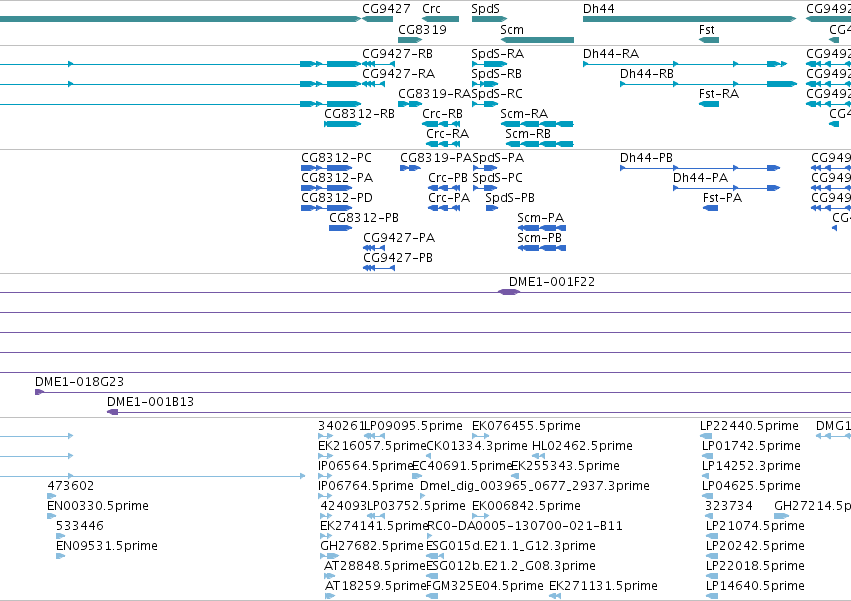Click protein SpdS-PB

(492, 208)
